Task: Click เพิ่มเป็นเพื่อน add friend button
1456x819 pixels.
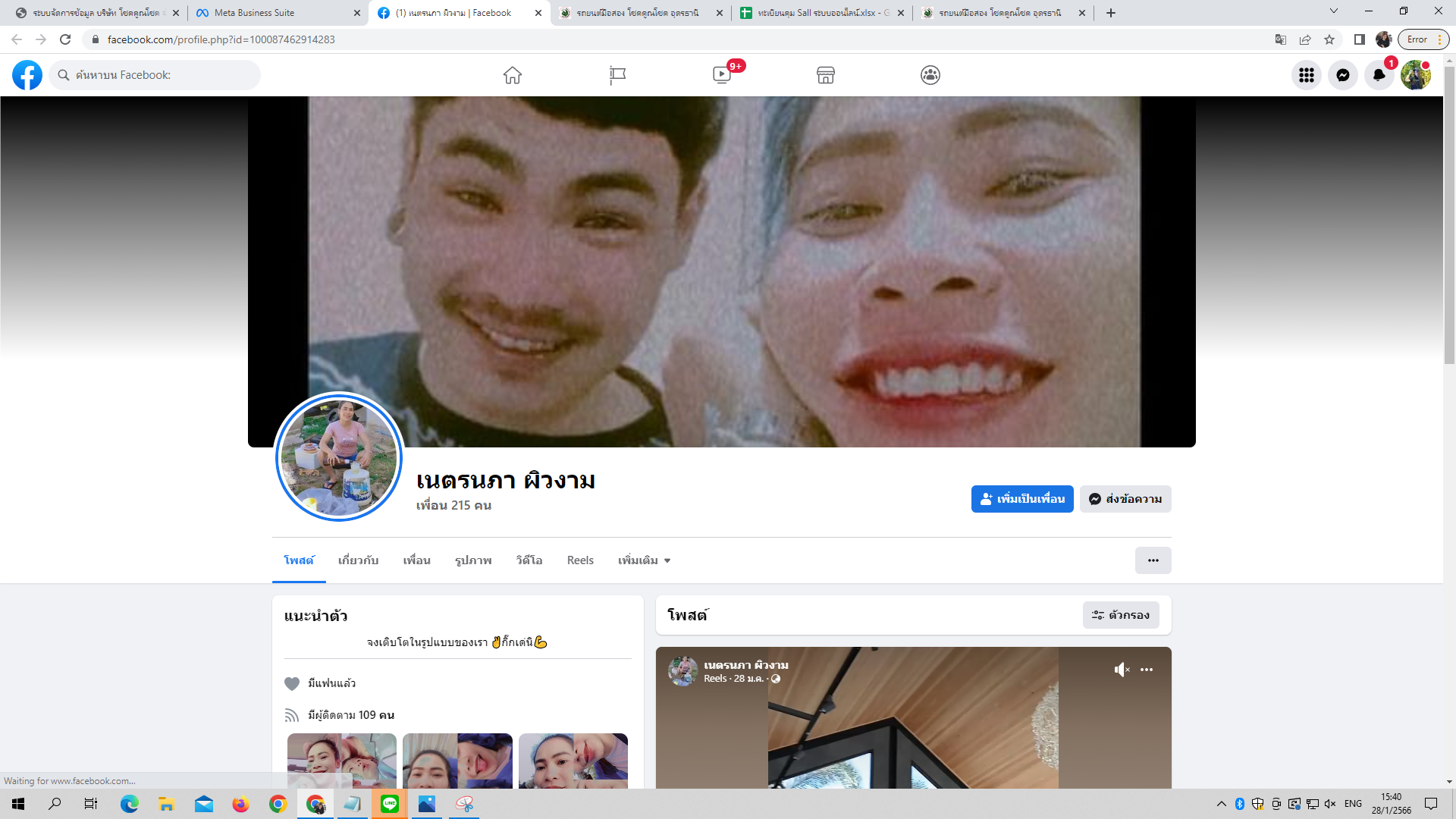Action: (1022, 499)
